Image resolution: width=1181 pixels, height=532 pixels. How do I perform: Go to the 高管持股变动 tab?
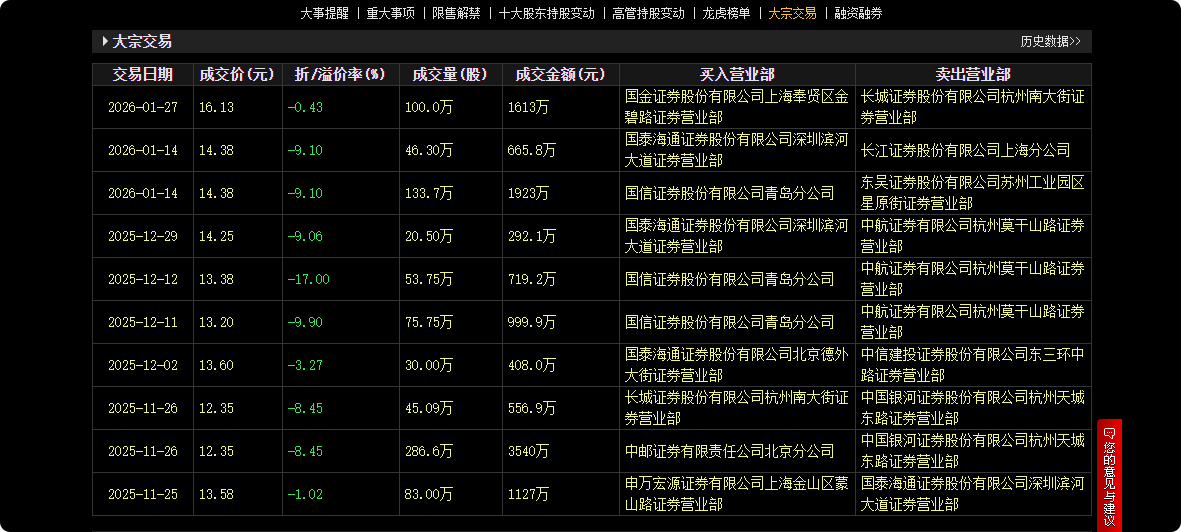point(648,13)
